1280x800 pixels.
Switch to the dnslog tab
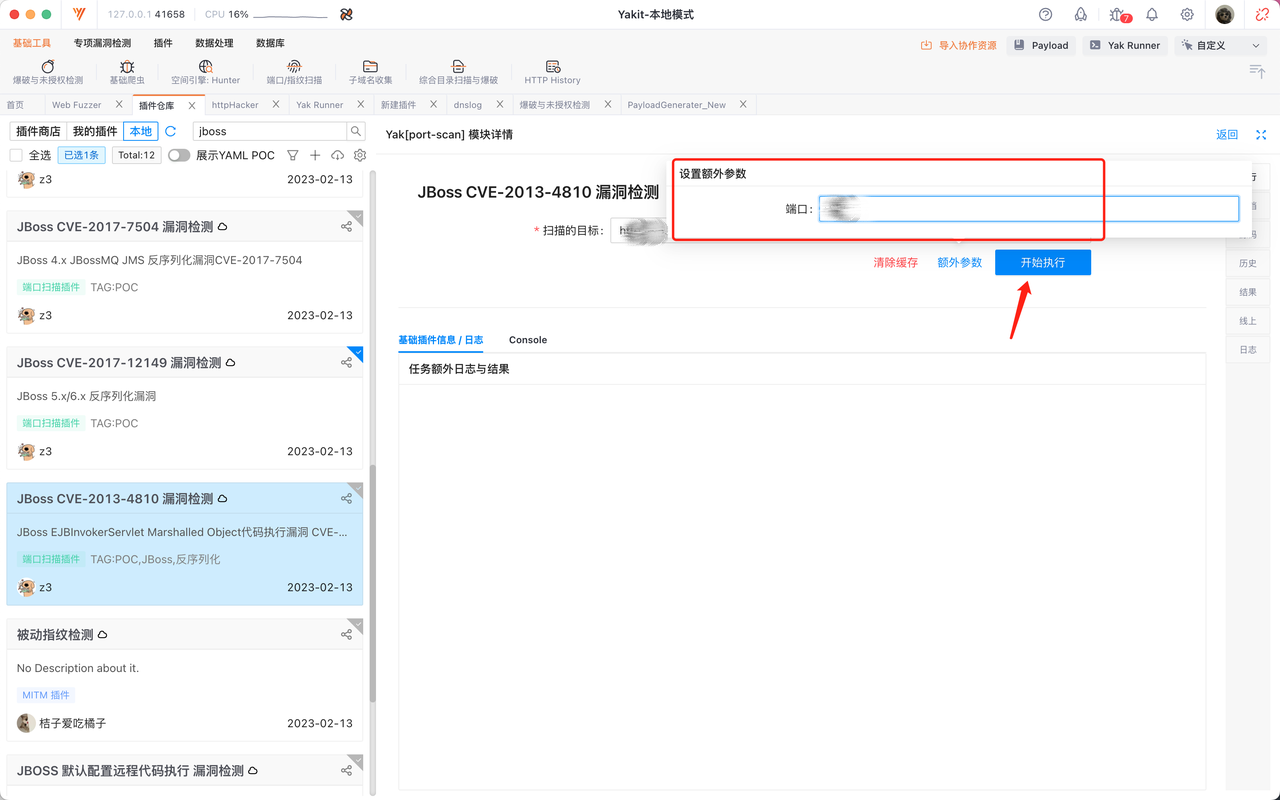tap(467, 105)
